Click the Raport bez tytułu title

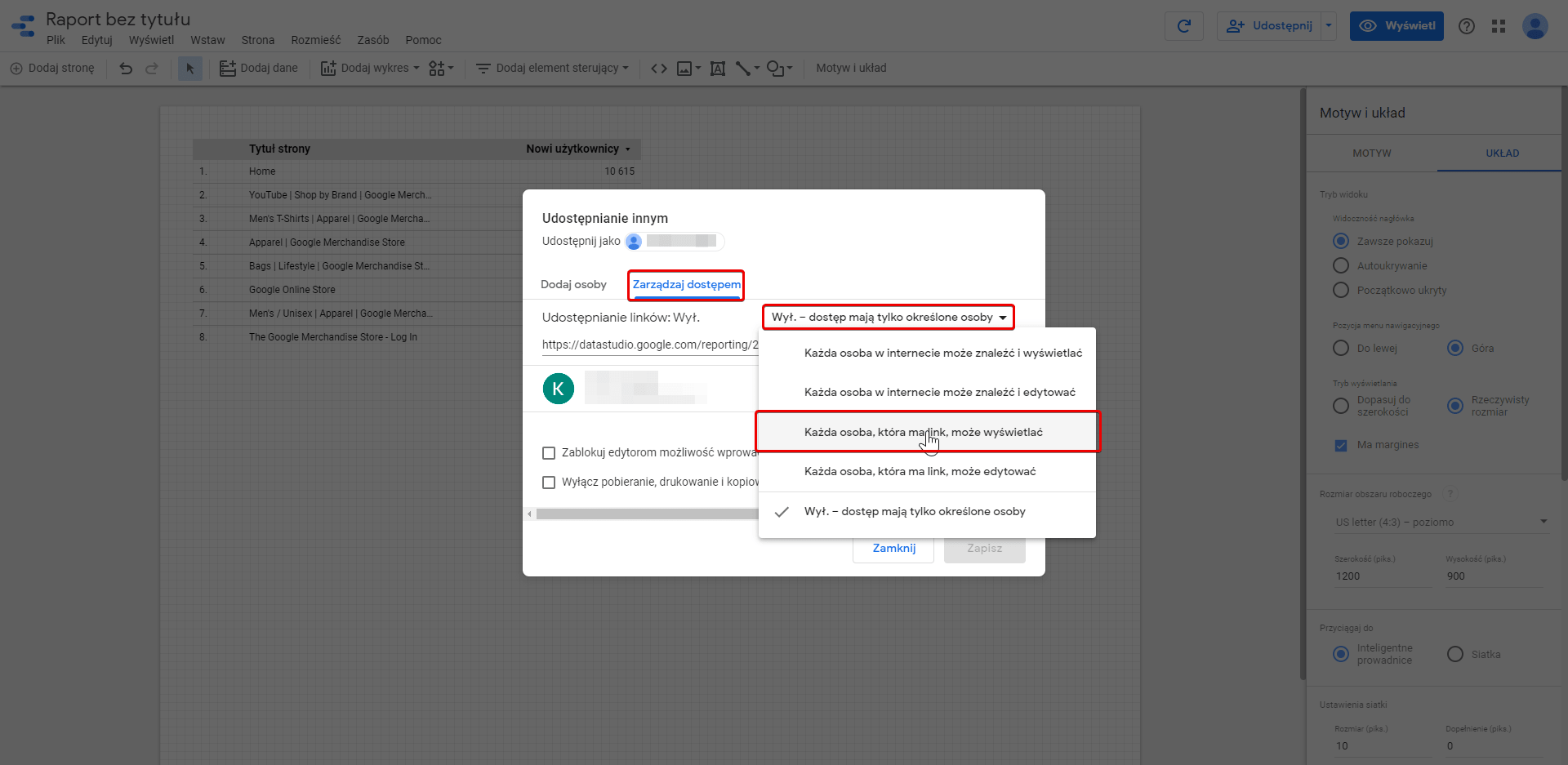tap(118, 19)
